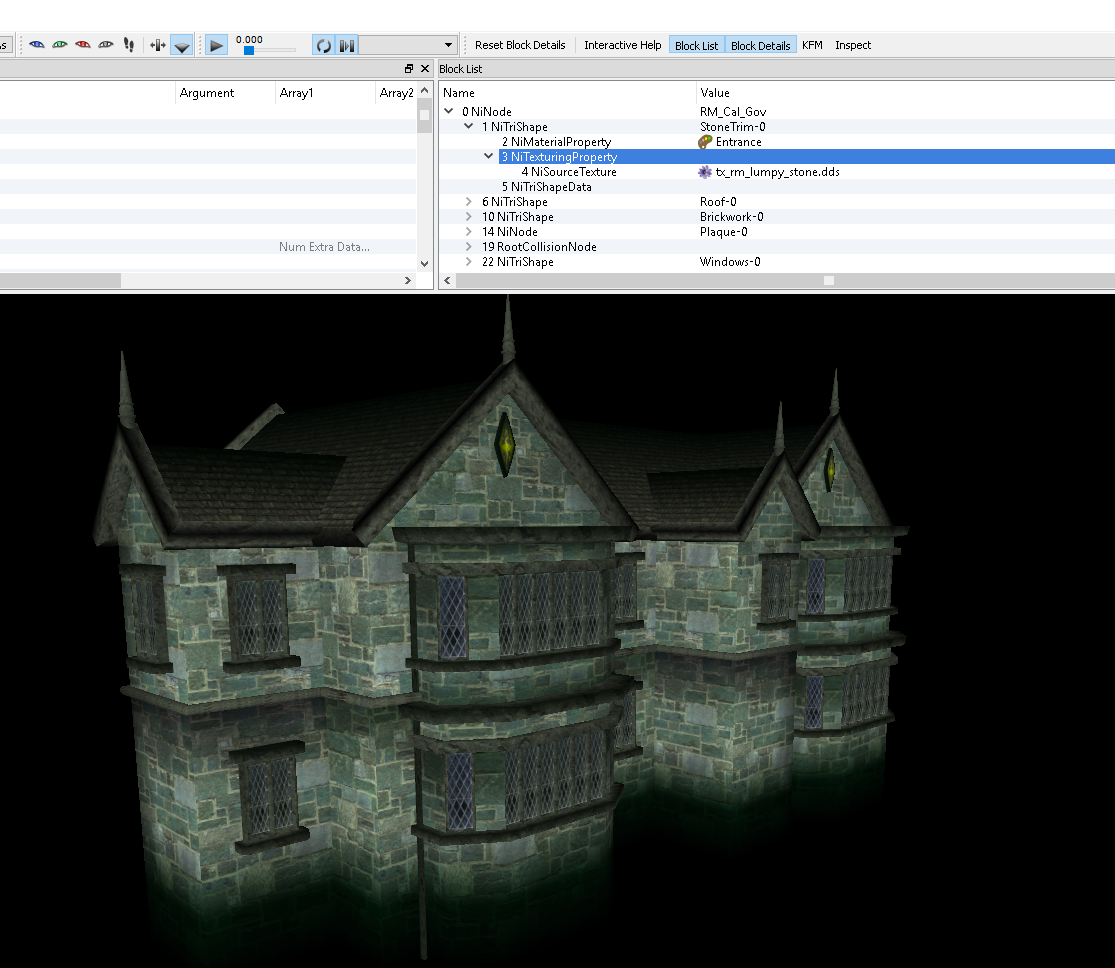Screen dimensions: 1115x968
Task: Click the Reset Block Details button
Action: click(520, 44)
